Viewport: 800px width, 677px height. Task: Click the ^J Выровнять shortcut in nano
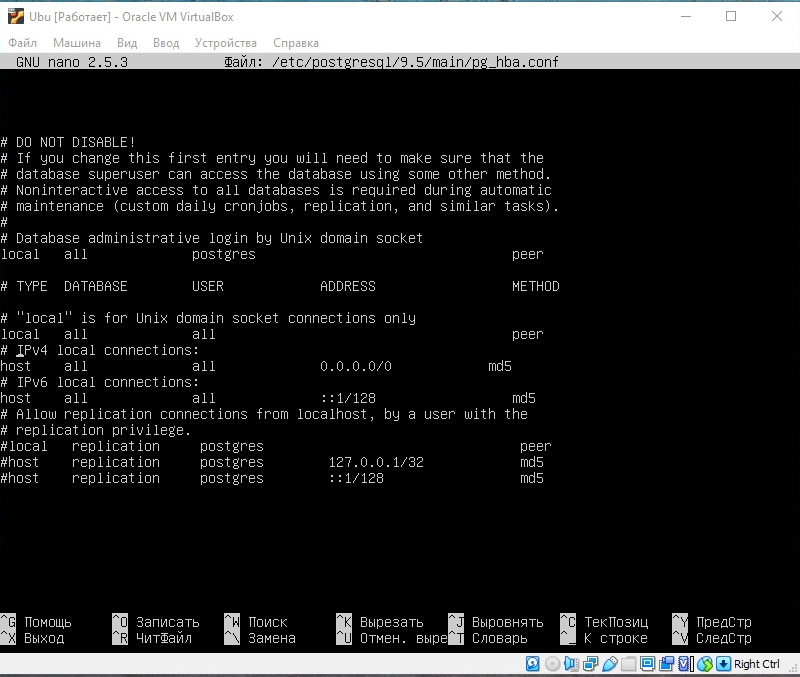496,622
